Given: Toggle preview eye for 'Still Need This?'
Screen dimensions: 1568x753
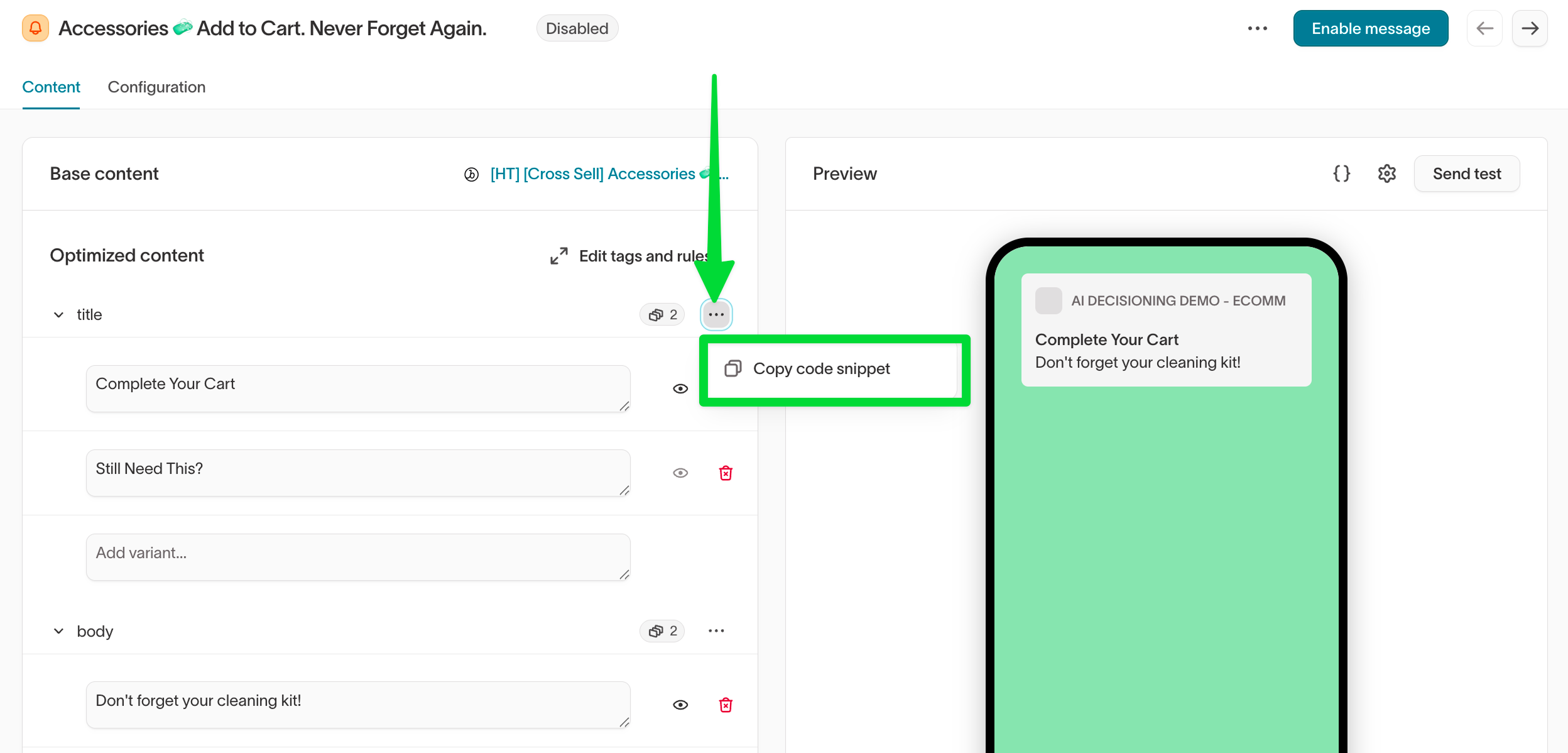Looking at the screenshot, I should point(680,473).
